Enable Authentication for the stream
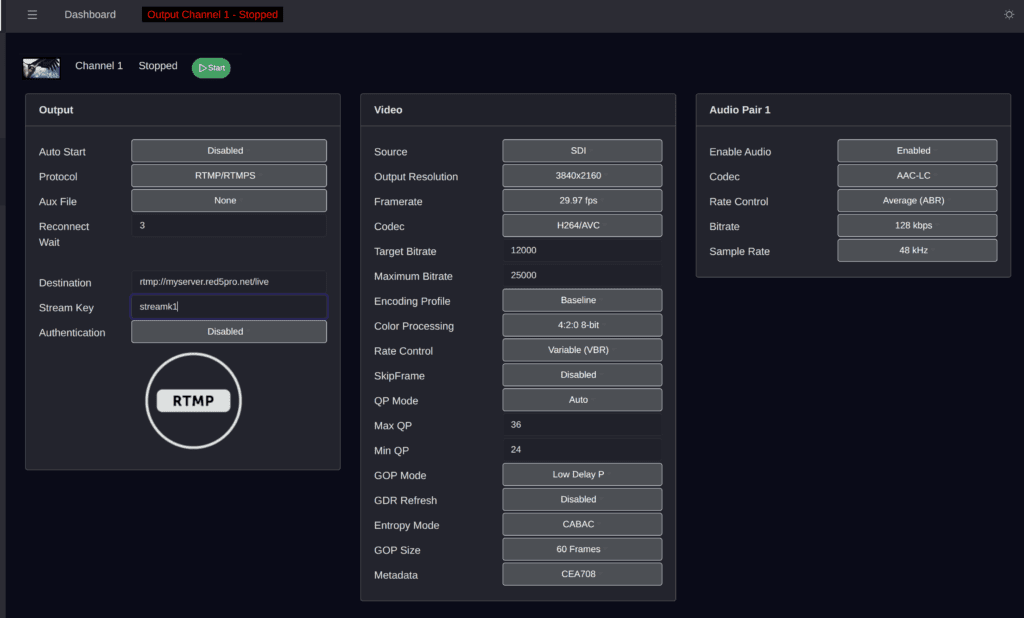Image resolution: width=1024 pixels, height=618 pixels. (228, 331)
